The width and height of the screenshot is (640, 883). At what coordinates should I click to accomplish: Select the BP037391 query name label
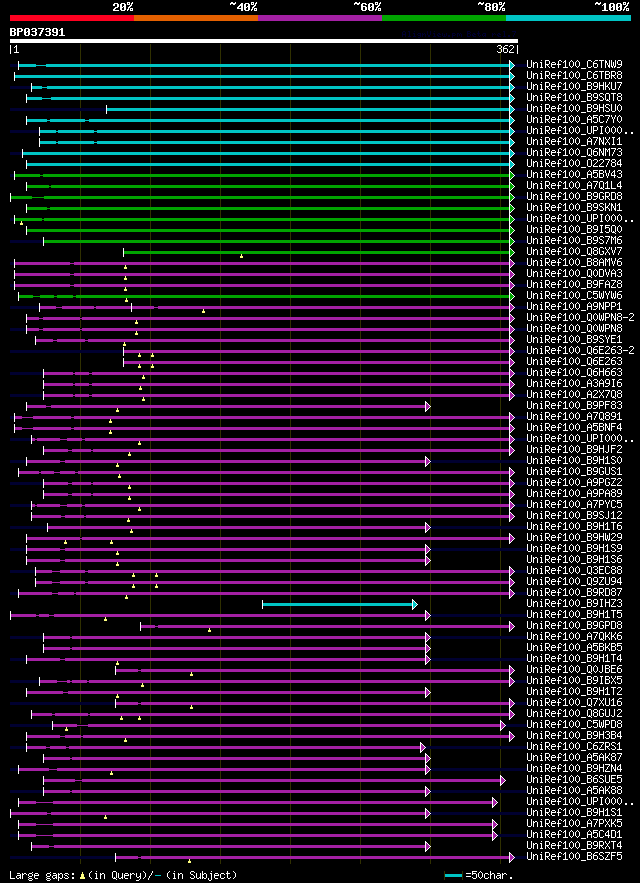[37, 32]
